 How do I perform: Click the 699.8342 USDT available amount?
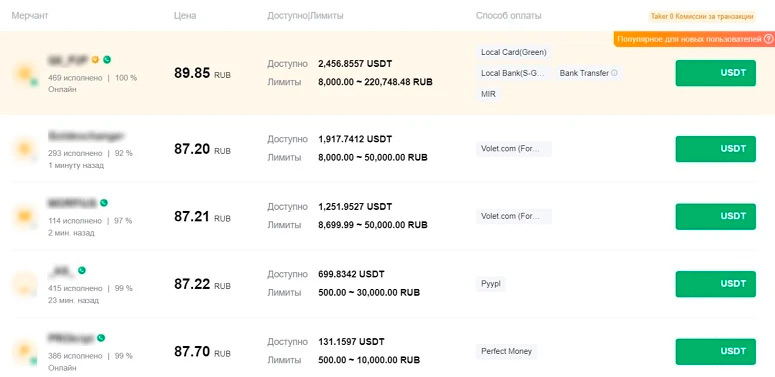351,274
